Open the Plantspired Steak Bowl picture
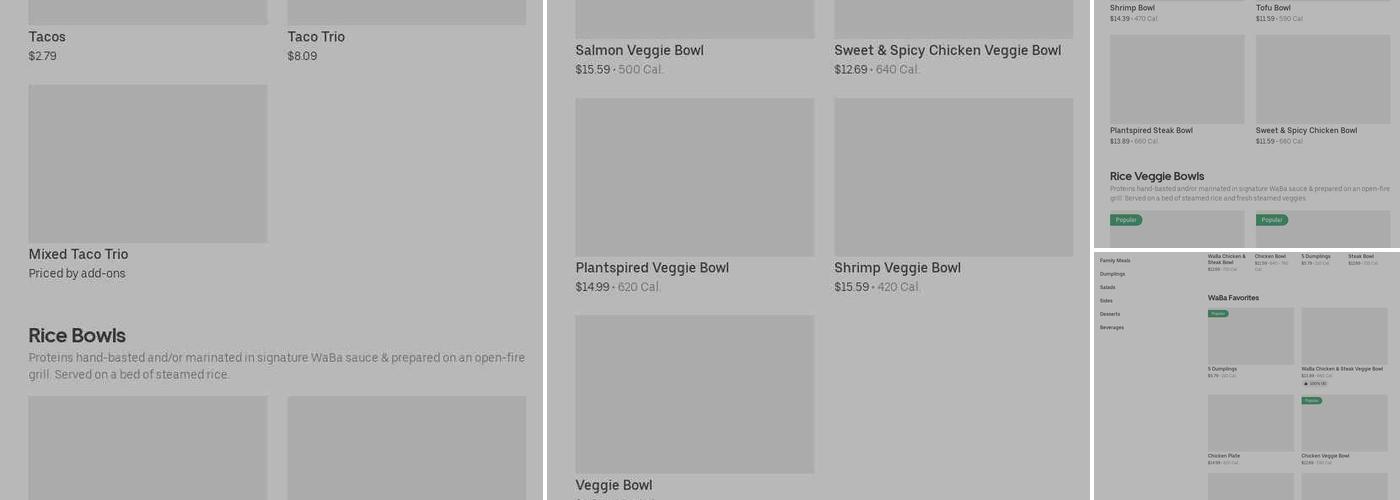 point(1177,80)
